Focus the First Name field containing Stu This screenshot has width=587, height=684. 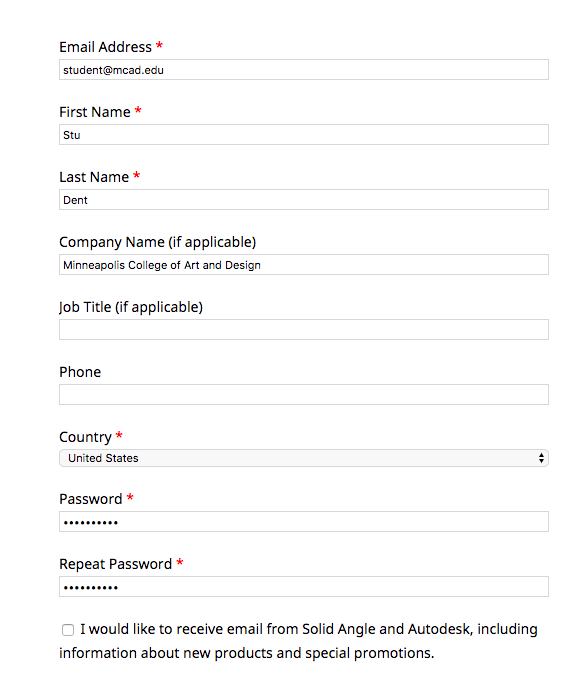[x=304, y=135]
